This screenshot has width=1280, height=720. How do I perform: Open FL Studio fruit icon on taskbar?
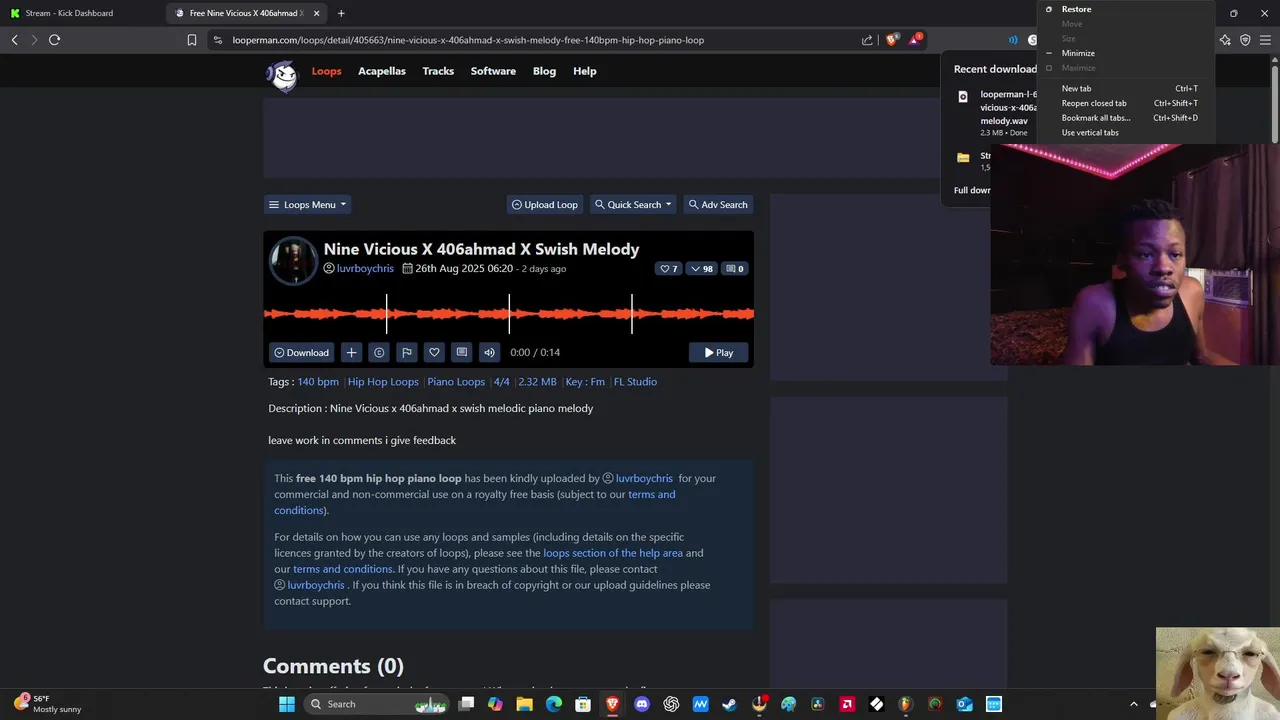[x=906, y=704]
